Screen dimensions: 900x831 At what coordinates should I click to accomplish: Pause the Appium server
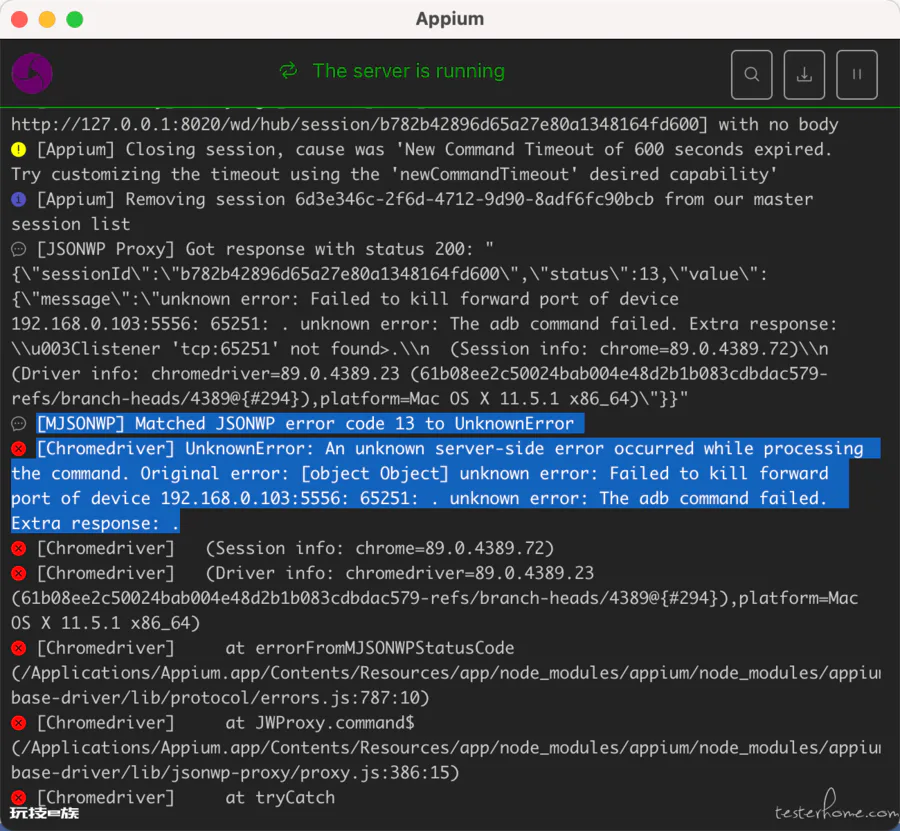click(x=856, y=75)
